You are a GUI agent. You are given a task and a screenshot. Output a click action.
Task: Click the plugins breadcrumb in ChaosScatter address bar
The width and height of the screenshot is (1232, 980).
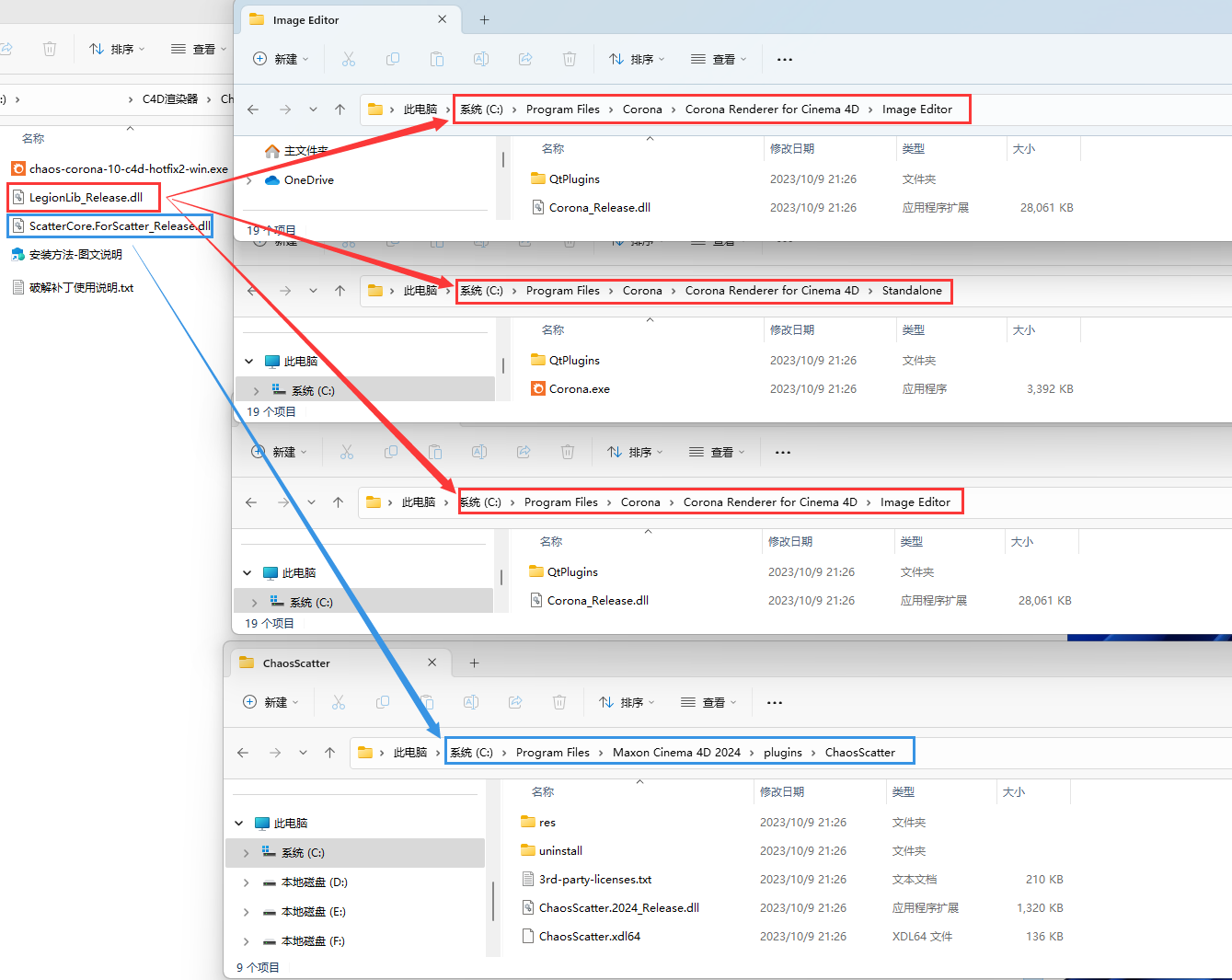pos(782,753)
